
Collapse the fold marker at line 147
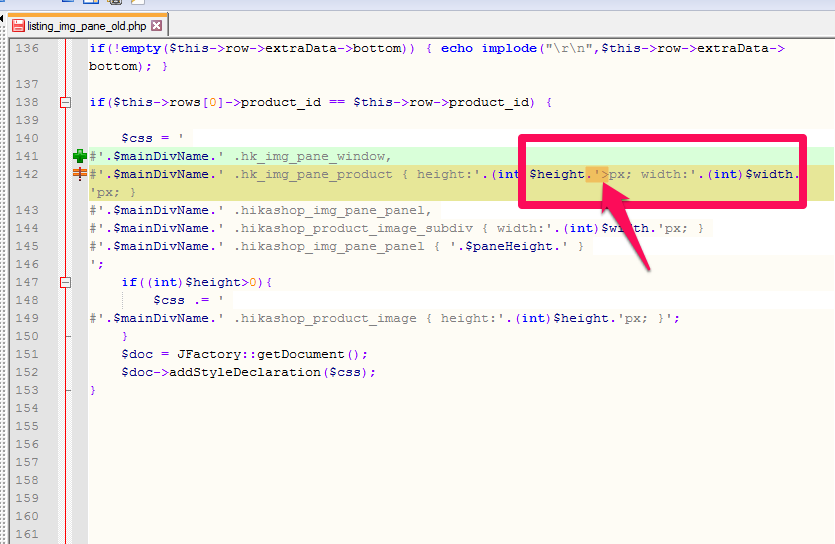click(x=66, y=282)
